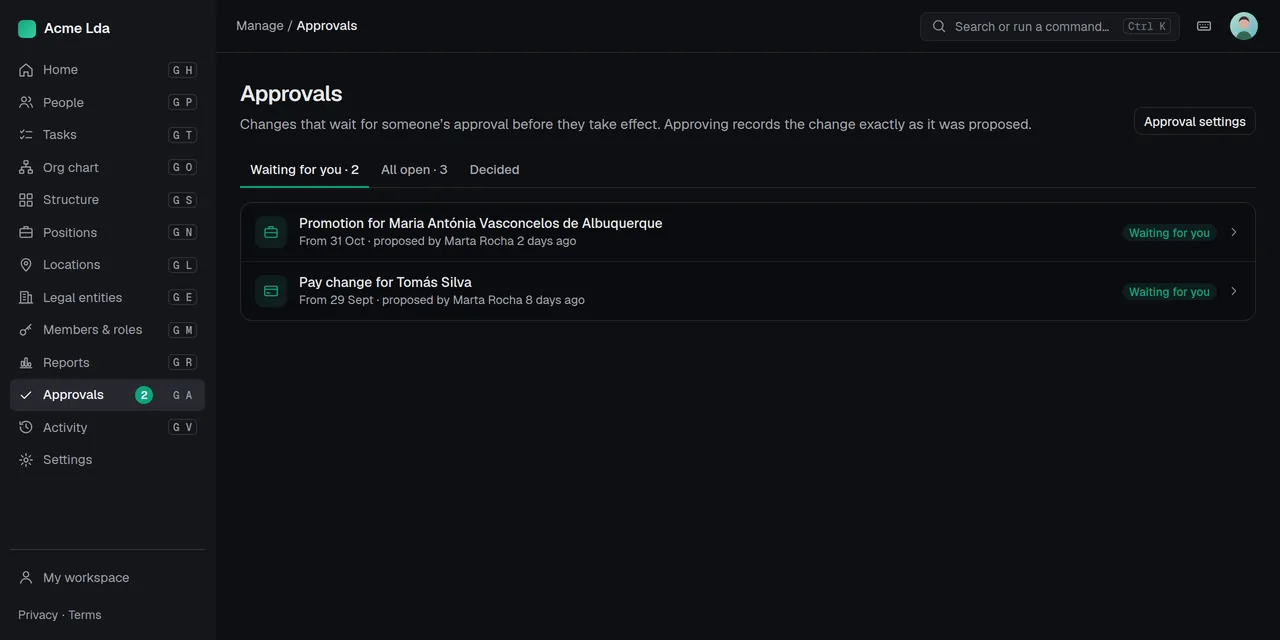
Task: Open Members & roles from sidebar
Action: tap(107, 330)
